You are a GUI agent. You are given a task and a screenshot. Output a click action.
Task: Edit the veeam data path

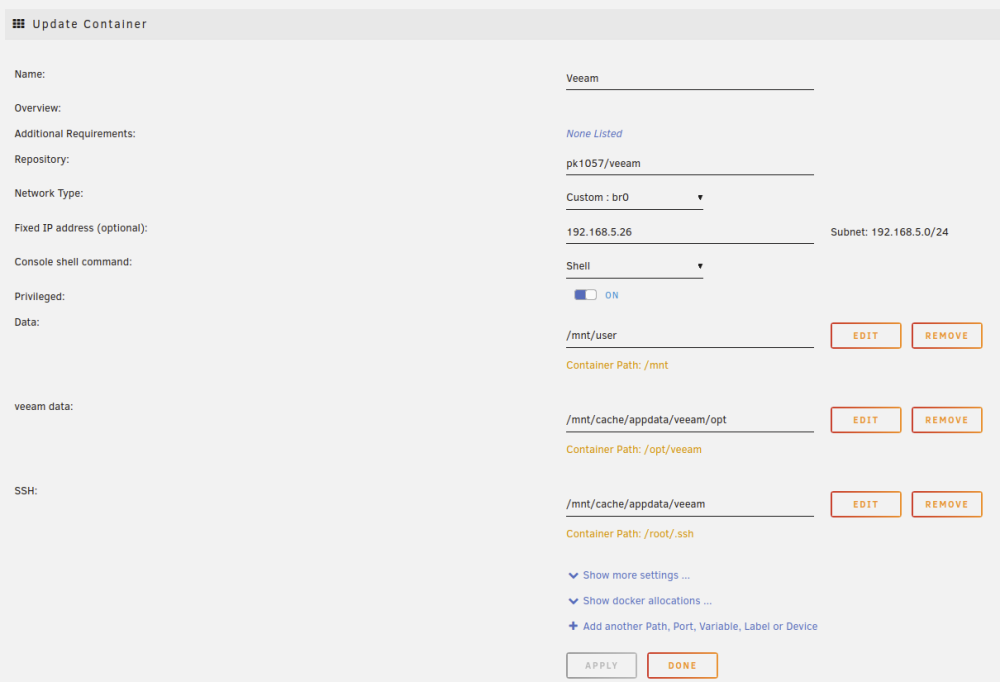coord(865,420)
